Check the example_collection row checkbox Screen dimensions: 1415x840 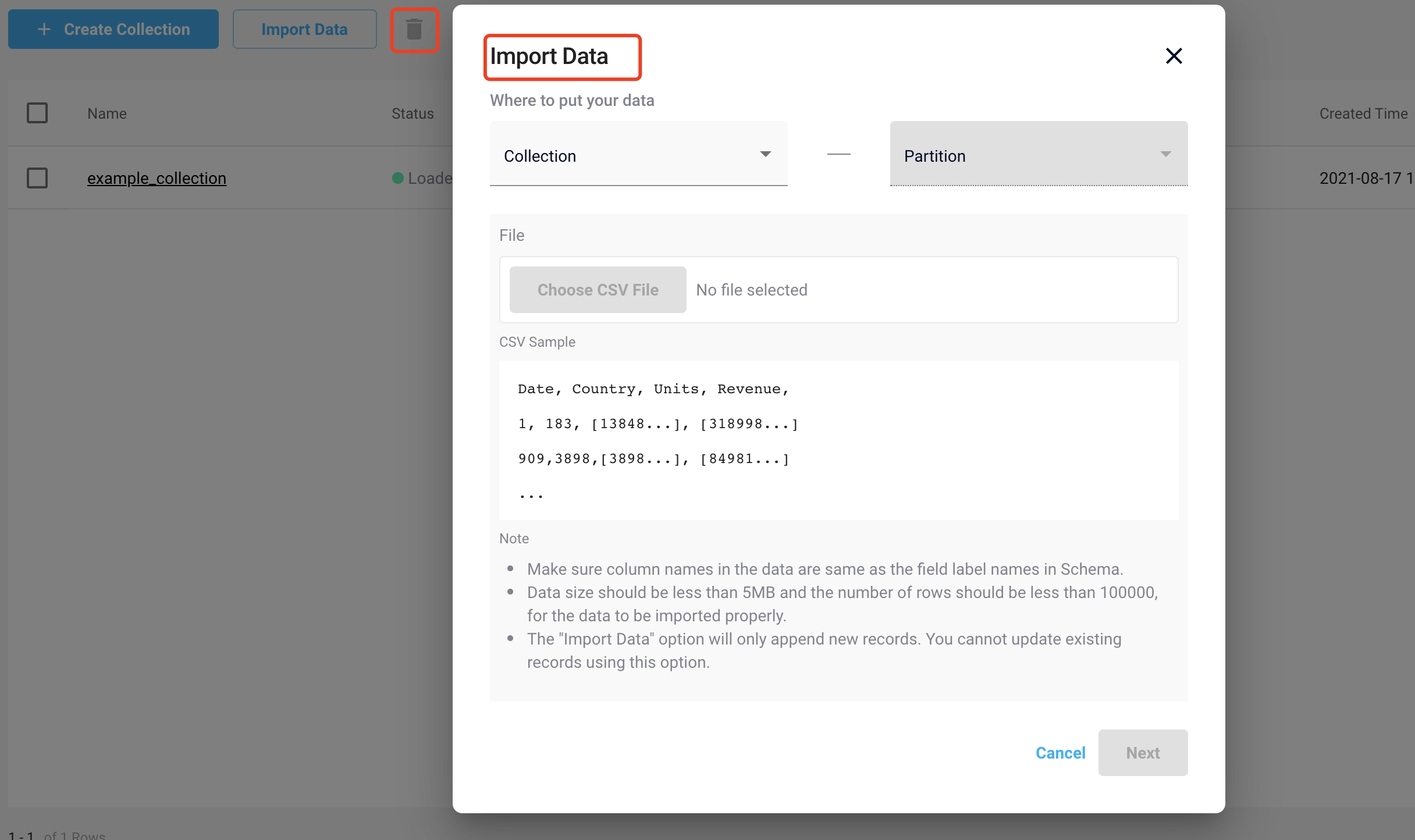[x=37, y=178]
